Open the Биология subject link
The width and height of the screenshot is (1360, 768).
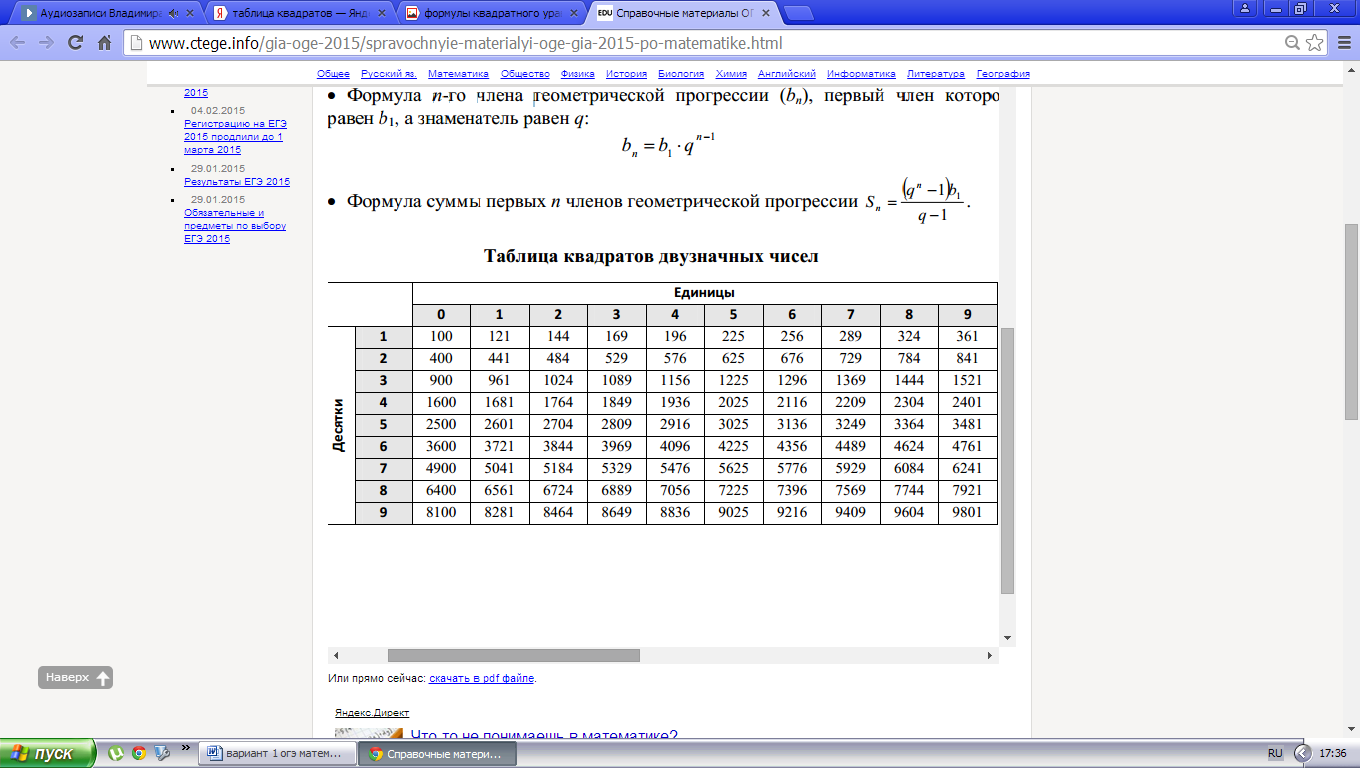pyautogui.click(x=681, y=74)
